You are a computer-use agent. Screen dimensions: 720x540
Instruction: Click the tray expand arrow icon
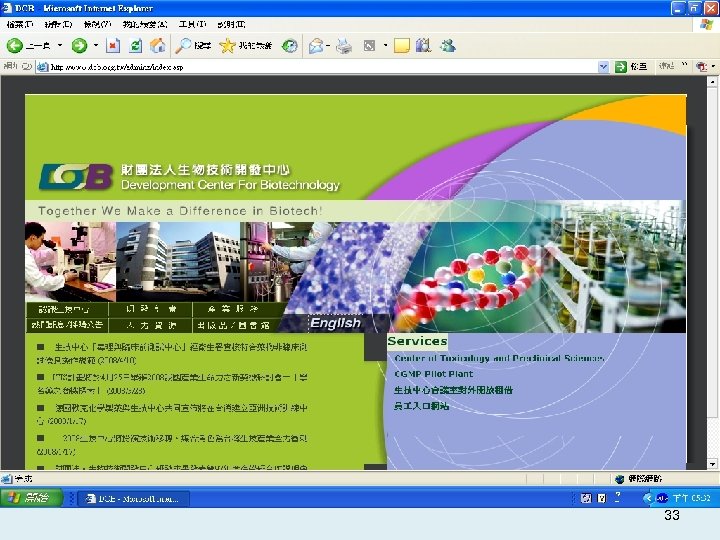(648, 498)
